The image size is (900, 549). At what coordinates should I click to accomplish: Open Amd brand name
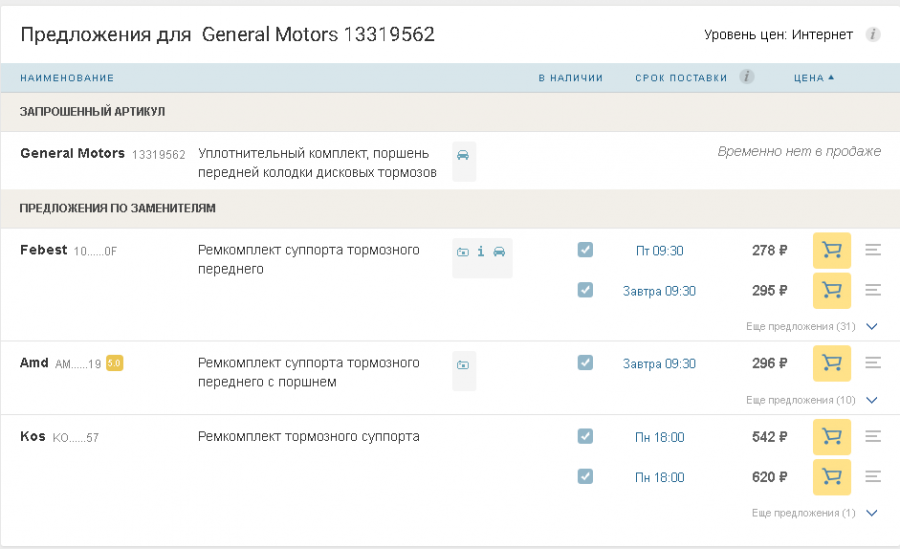coord(34,363)
